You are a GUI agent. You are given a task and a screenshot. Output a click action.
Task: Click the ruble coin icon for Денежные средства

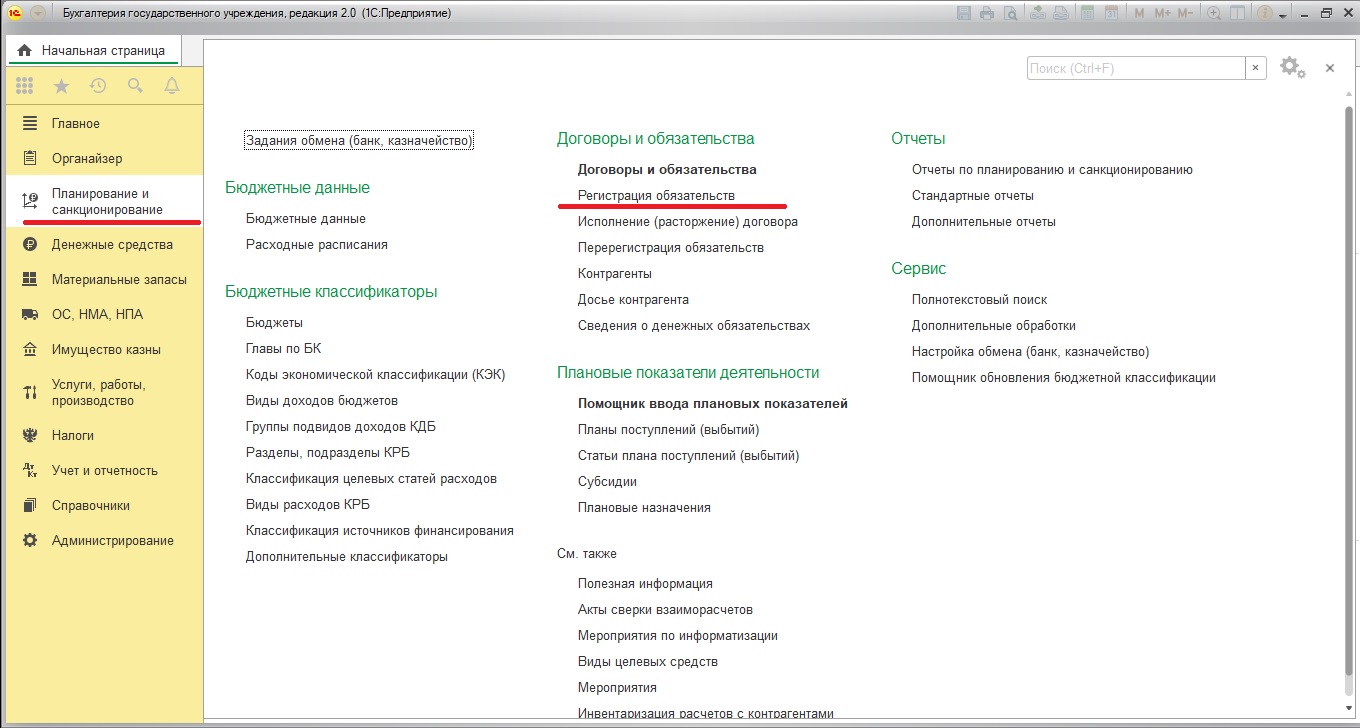click(30, 244)
